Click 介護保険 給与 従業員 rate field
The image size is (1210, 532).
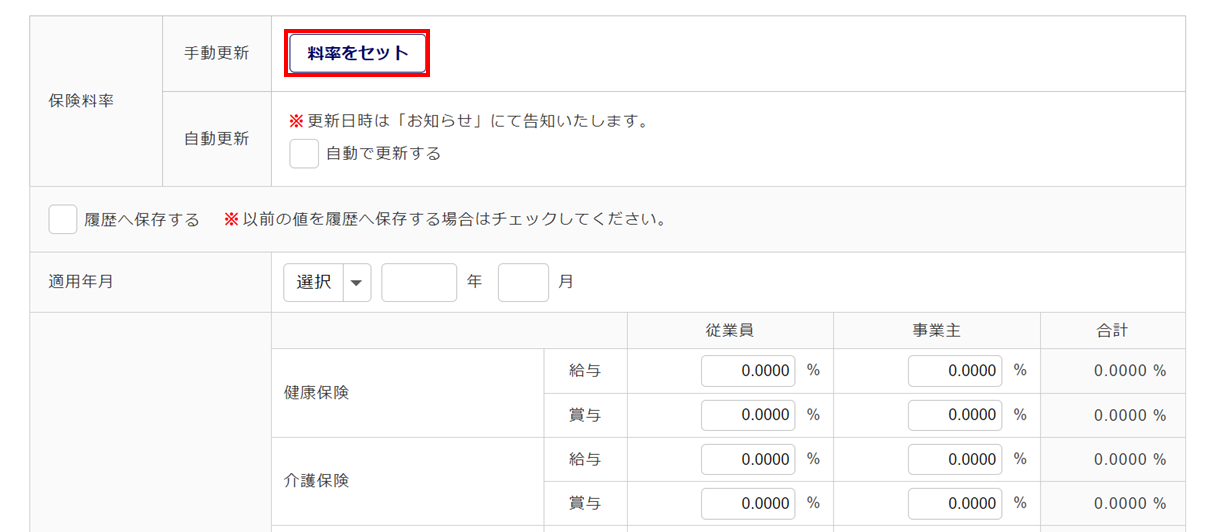pyautogui.click(x=748, y=459)
